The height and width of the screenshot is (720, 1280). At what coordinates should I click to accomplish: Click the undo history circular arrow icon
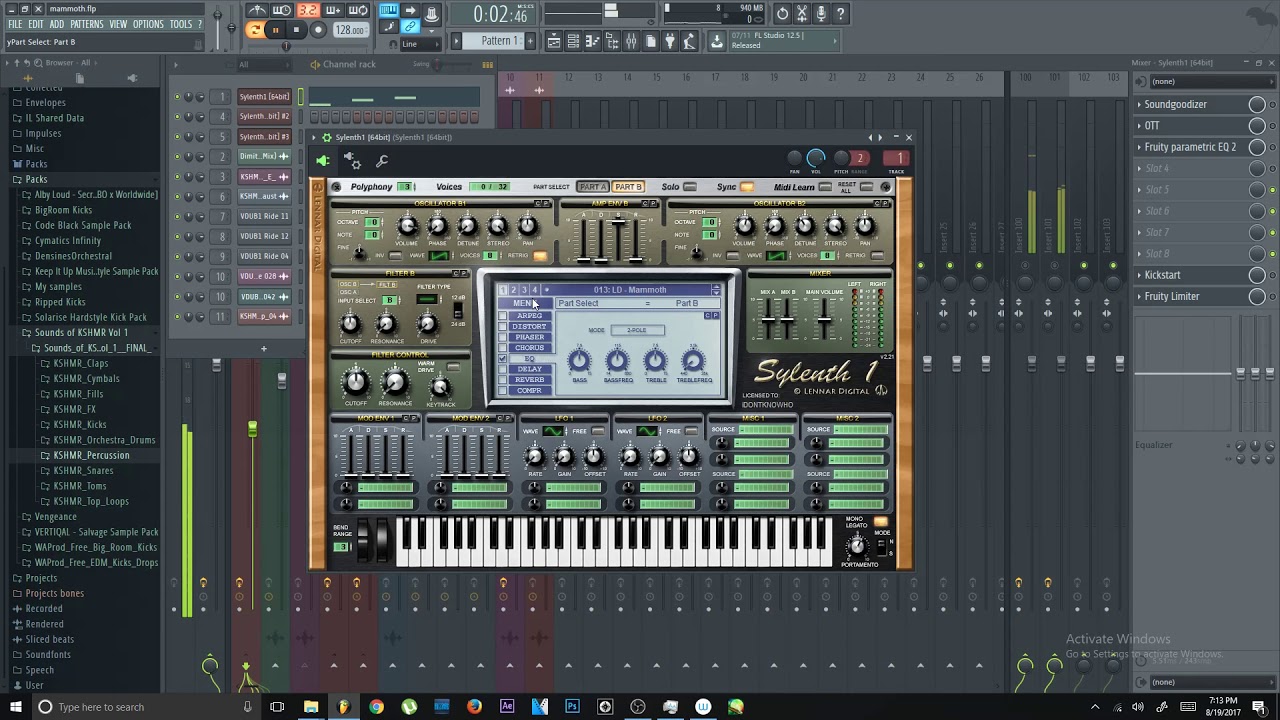783,13
